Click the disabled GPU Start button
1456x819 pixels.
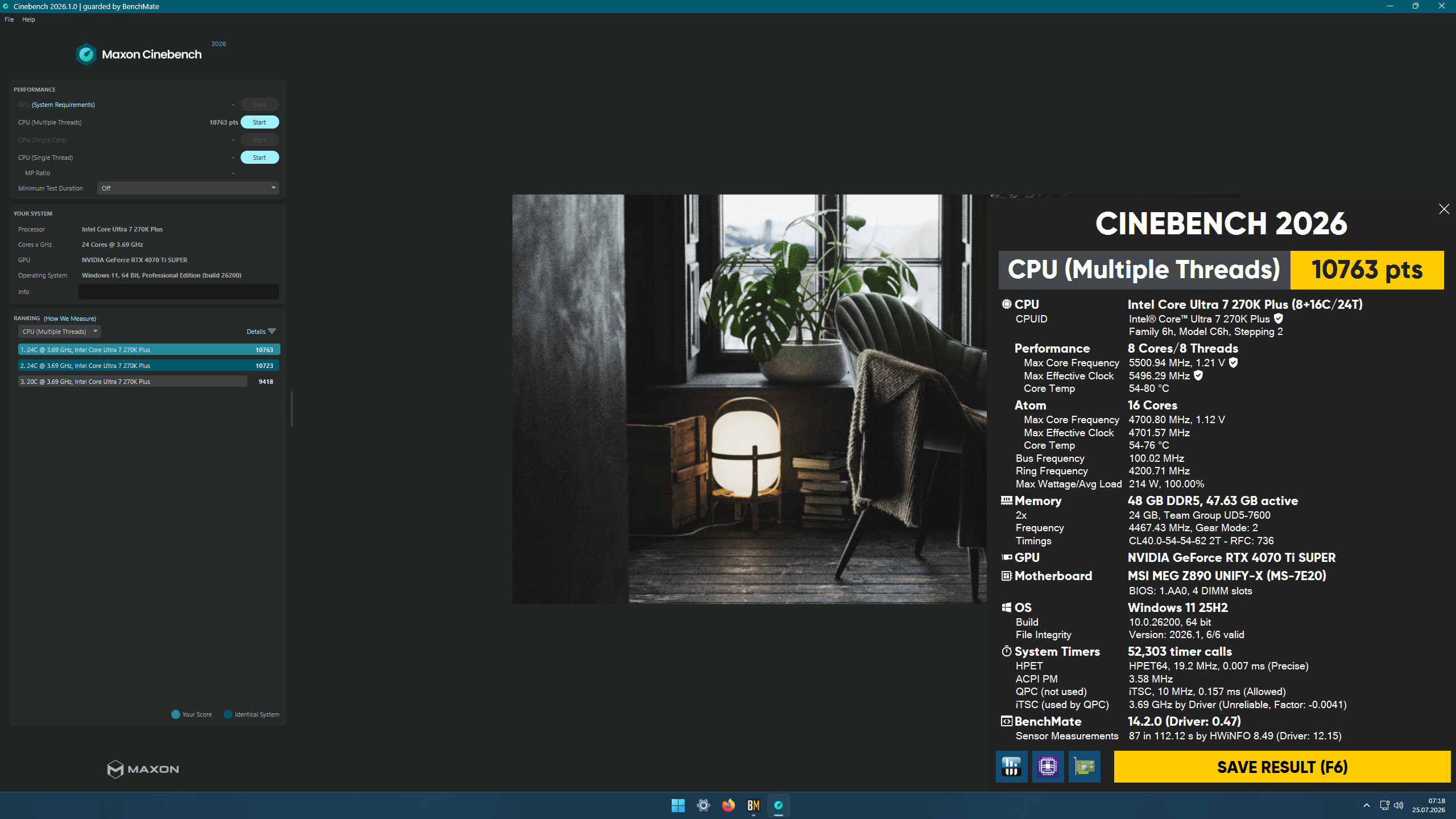[x=259, y=105]
